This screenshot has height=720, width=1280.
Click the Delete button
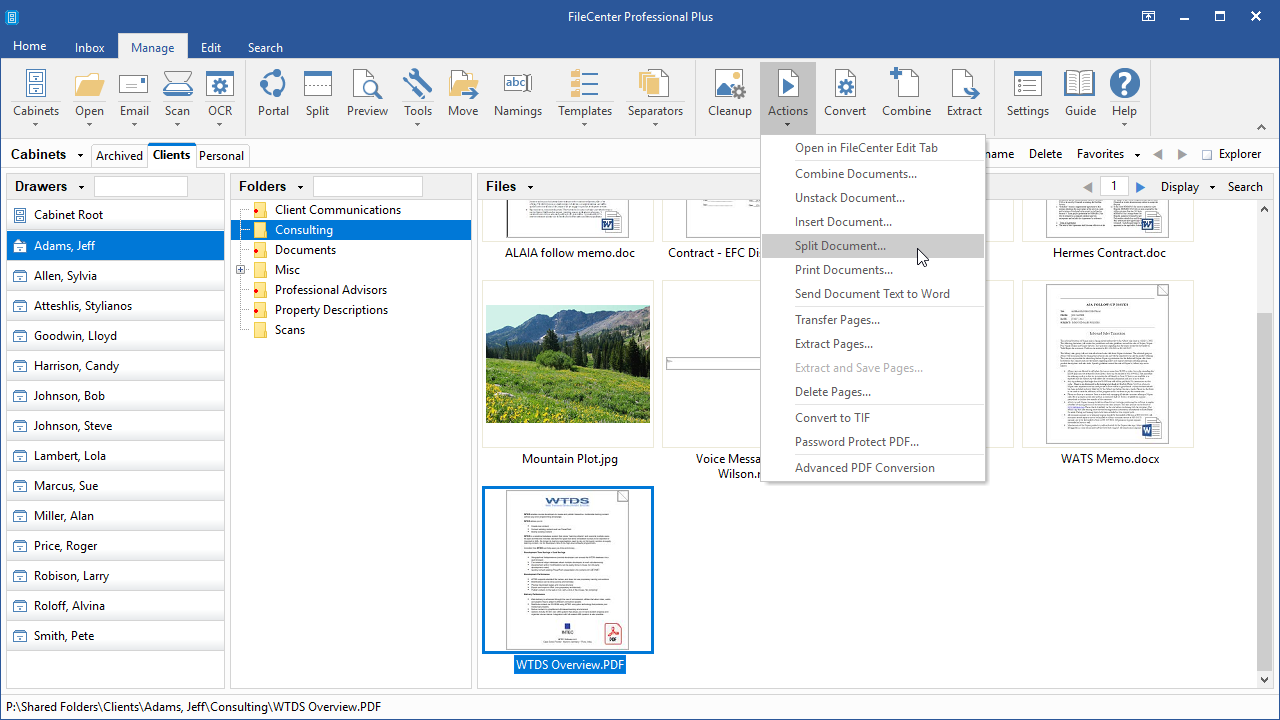pyautogui.click(x=1045, y=154)
